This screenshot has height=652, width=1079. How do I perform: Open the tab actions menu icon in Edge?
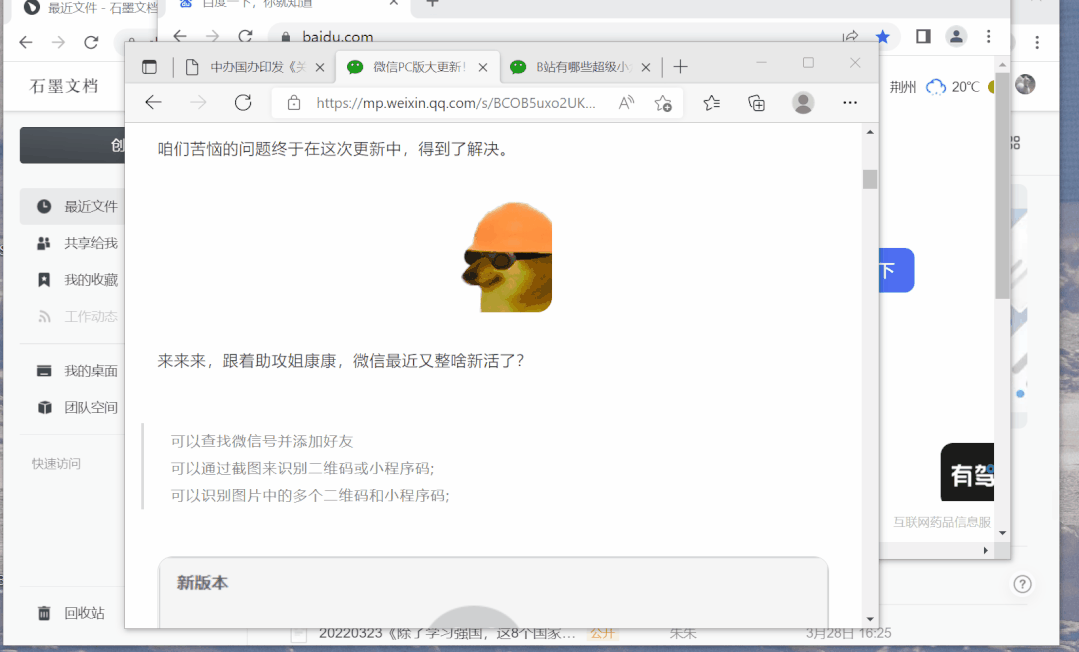pos(150,66)
